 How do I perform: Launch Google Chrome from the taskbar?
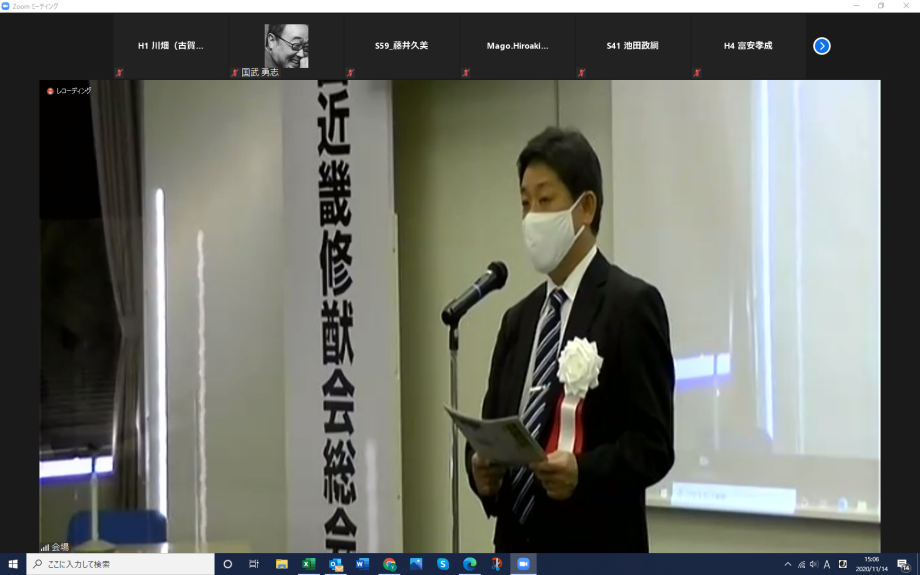(x=390, y=564)
